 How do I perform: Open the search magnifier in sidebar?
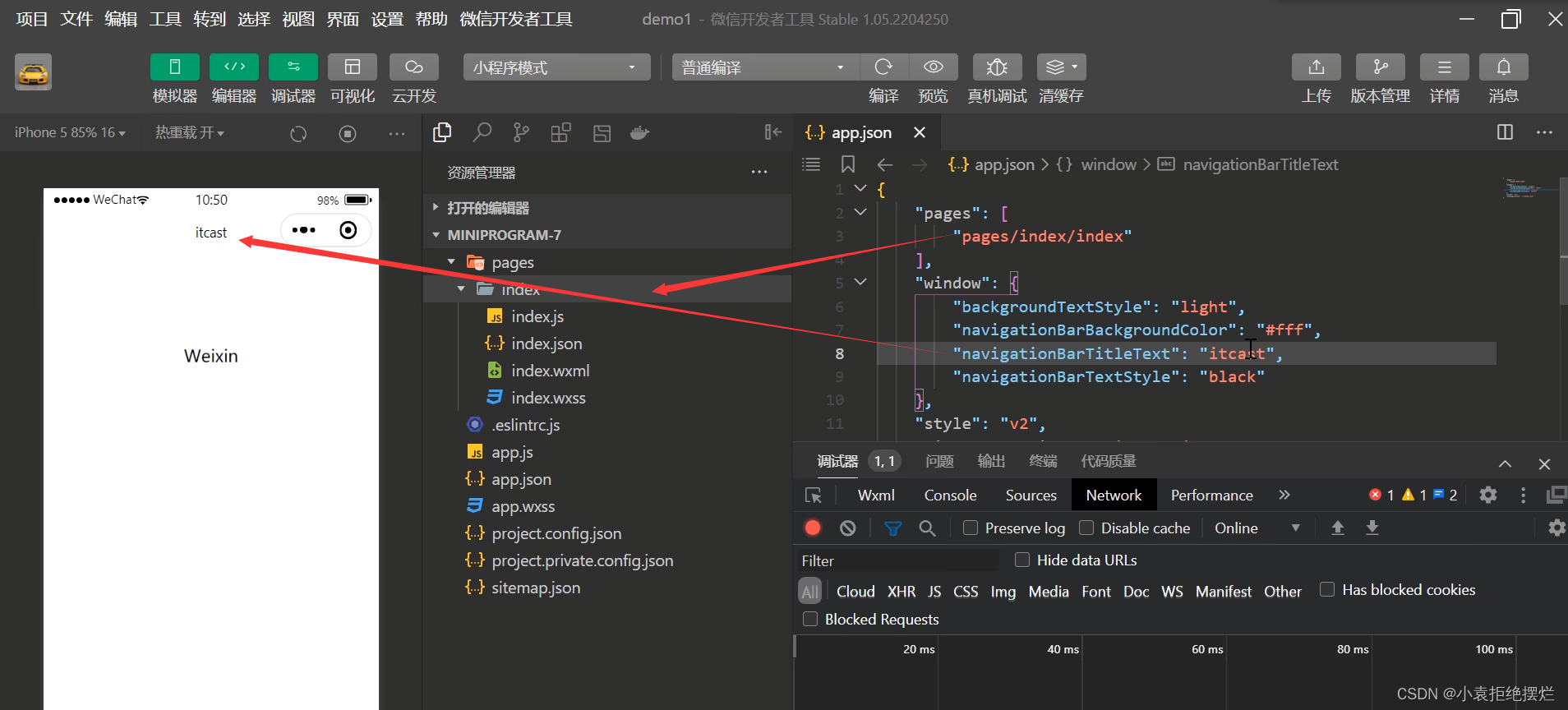482,132
